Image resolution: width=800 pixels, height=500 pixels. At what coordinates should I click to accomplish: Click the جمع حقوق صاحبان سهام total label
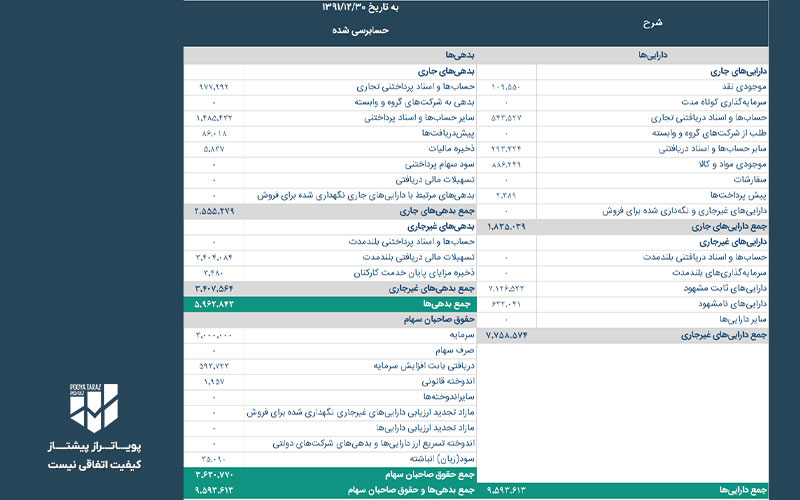pos(430,474)
